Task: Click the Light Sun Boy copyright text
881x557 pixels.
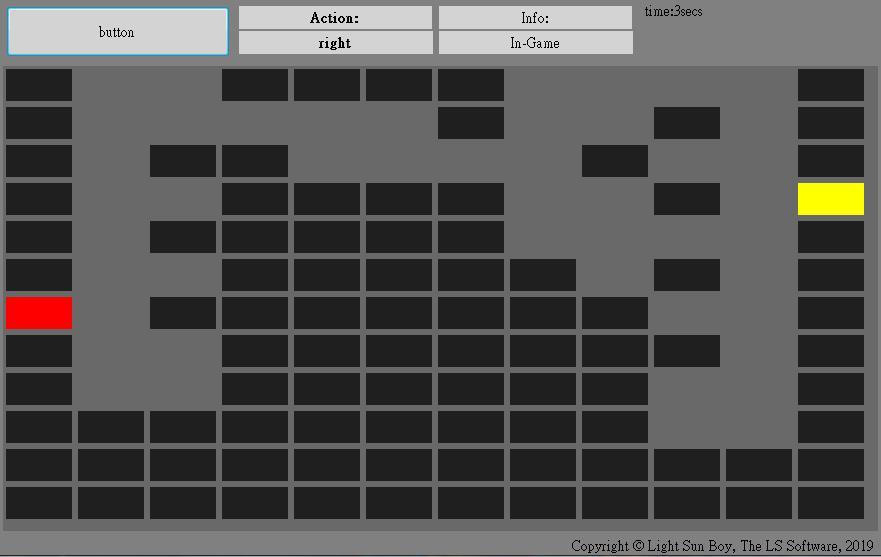Action: (722, 546)
